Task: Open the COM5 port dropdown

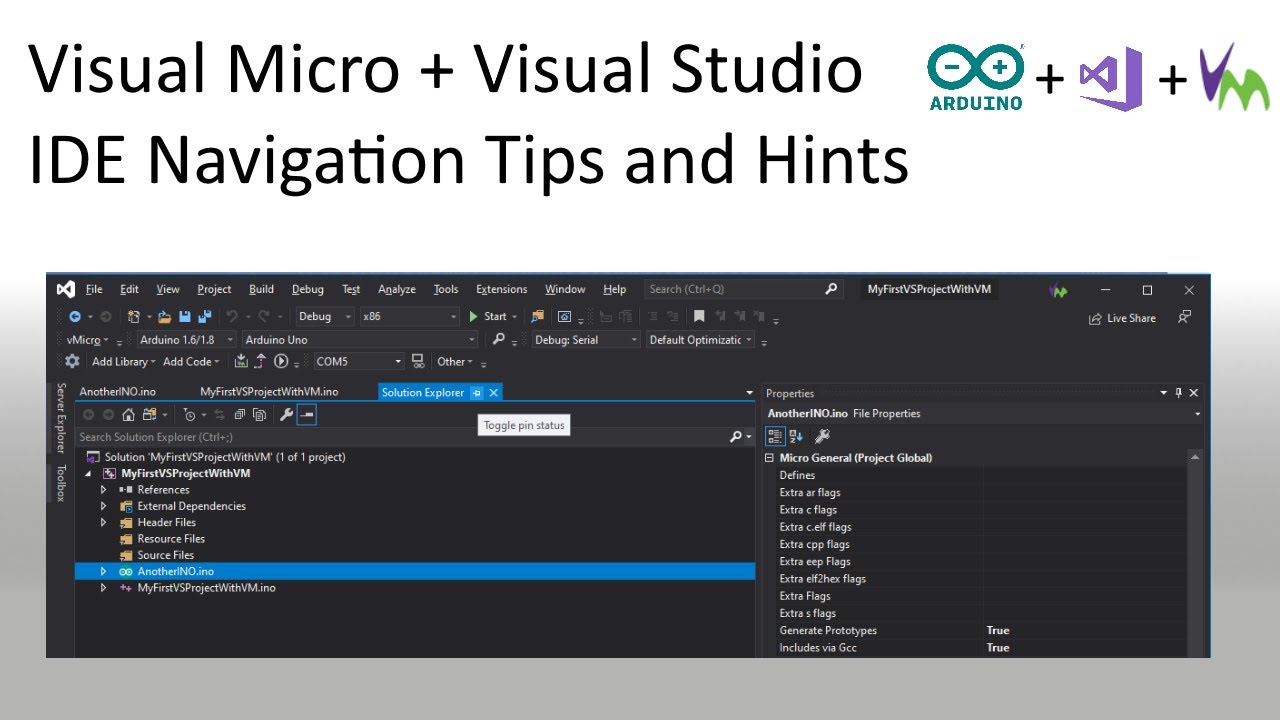Action: tap(358, 361)
